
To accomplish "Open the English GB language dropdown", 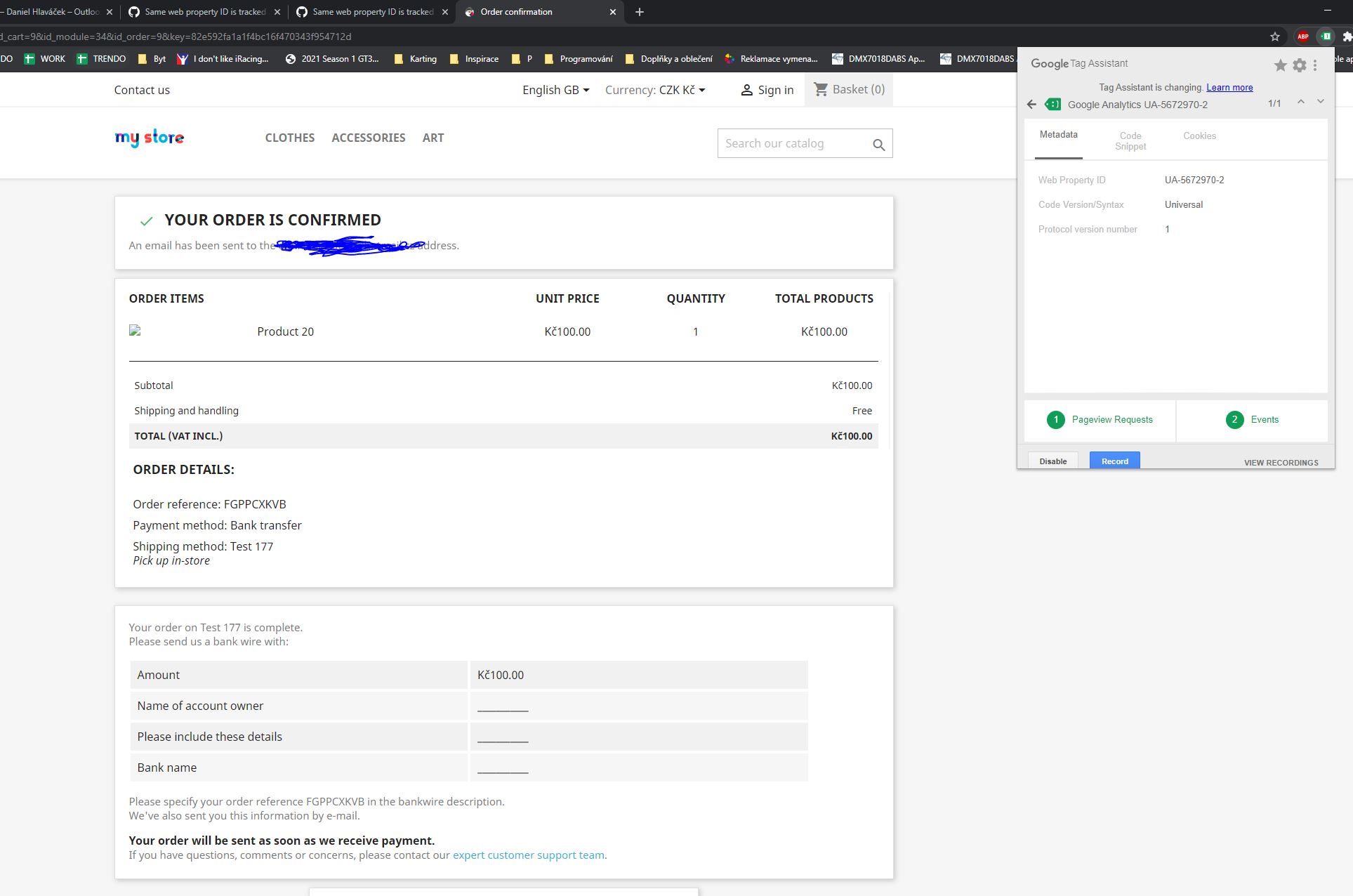I will click(556, 90).
